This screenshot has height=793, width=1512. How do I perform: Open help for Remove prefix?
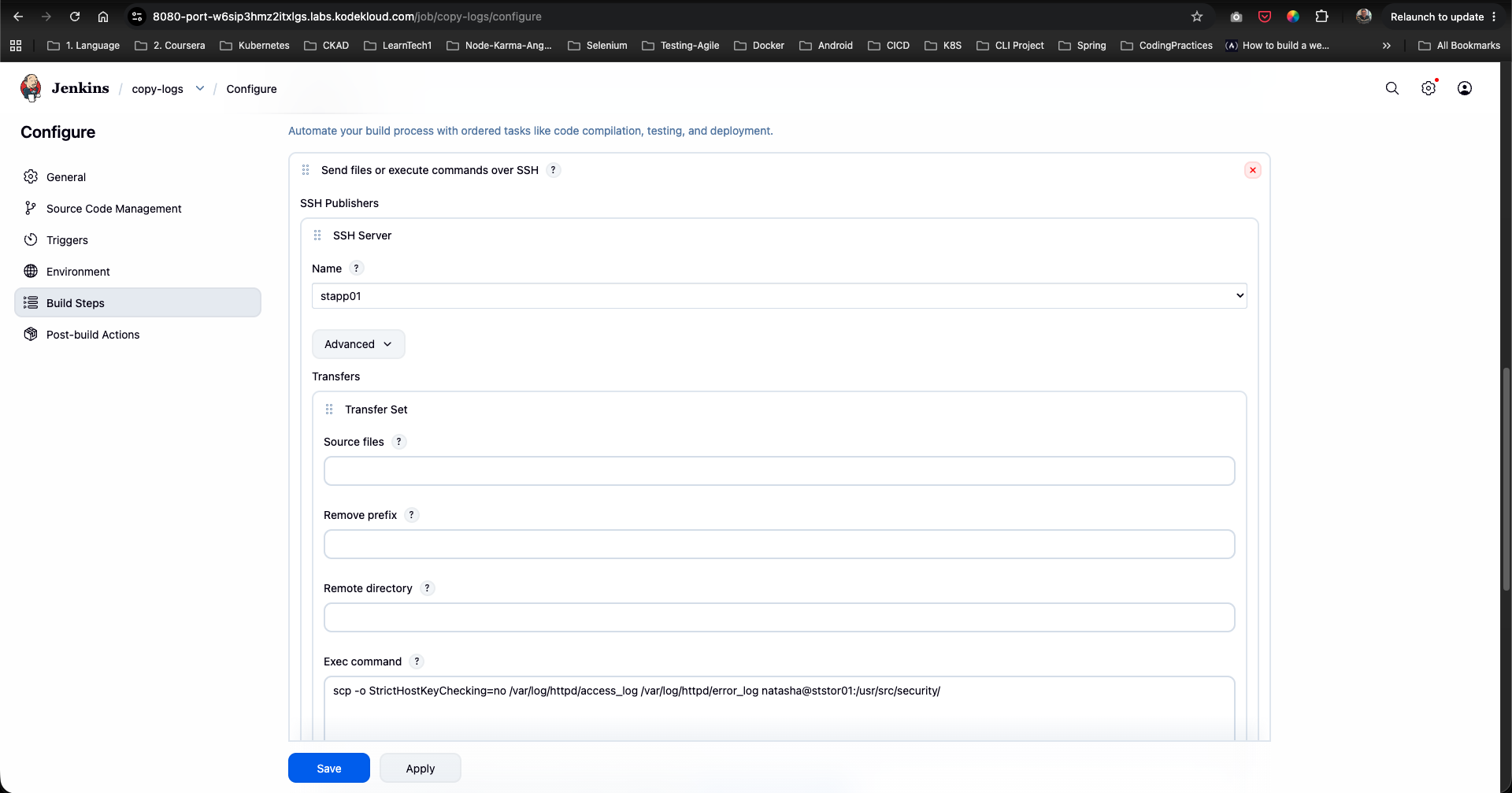[412, 515]
